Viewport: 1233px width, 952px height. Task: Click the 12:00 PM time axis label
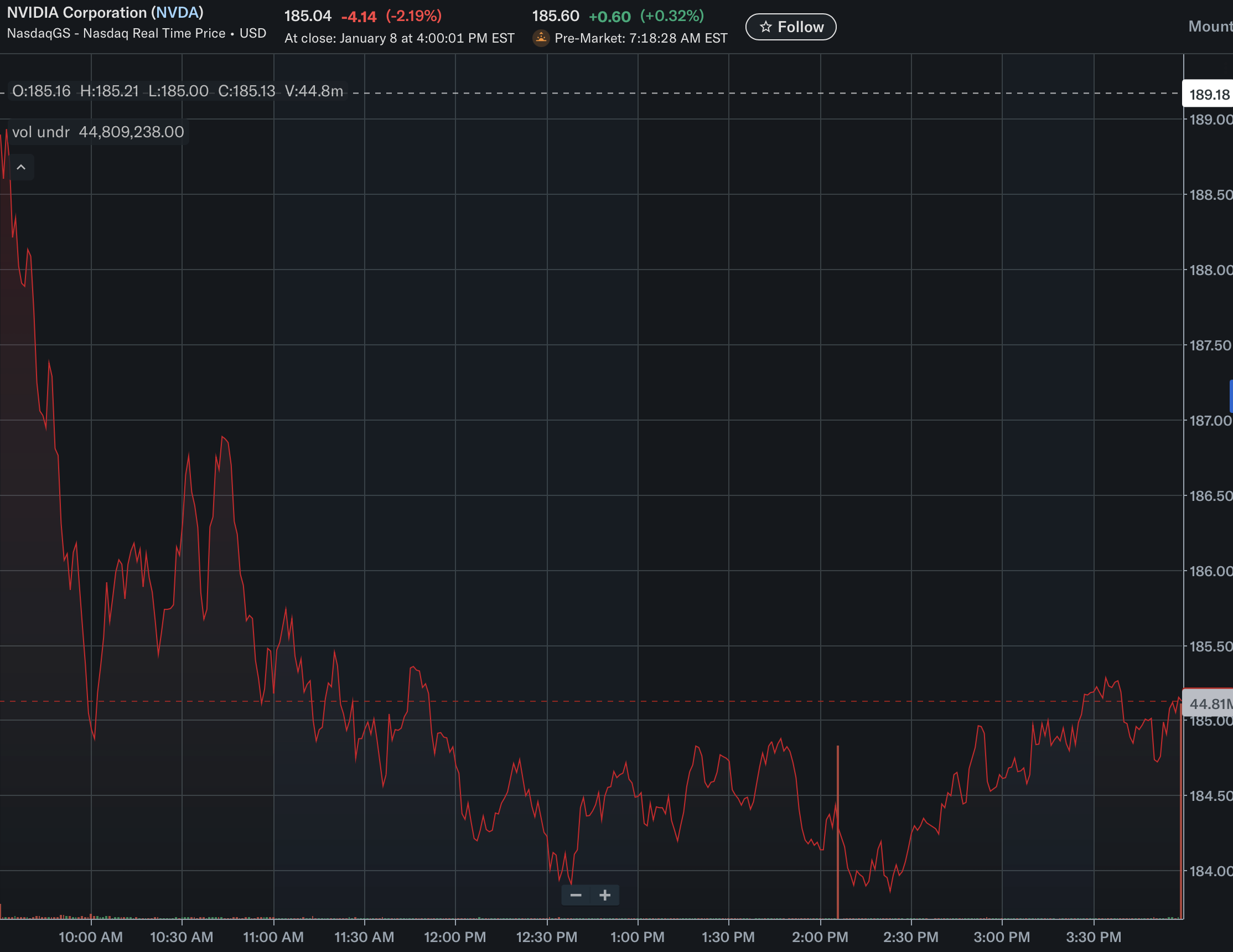(x=455, y=937)
